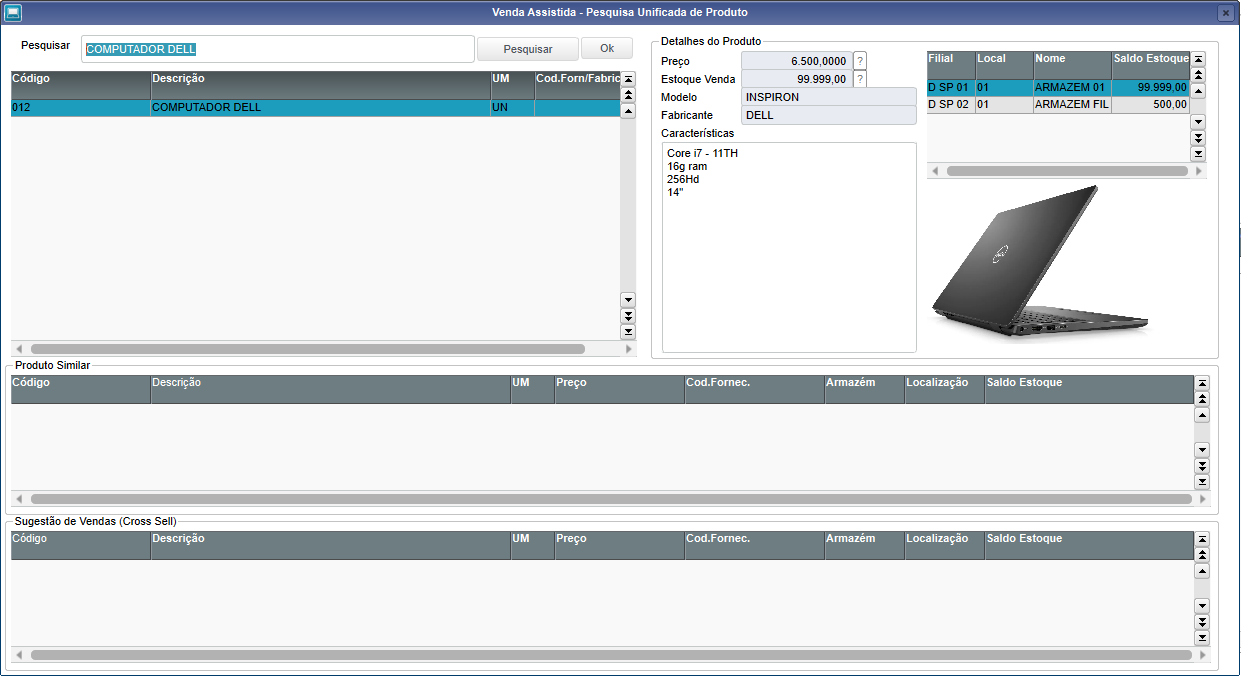
Task: Page up in Filial stock grid
Action: tap(1199, 75)
